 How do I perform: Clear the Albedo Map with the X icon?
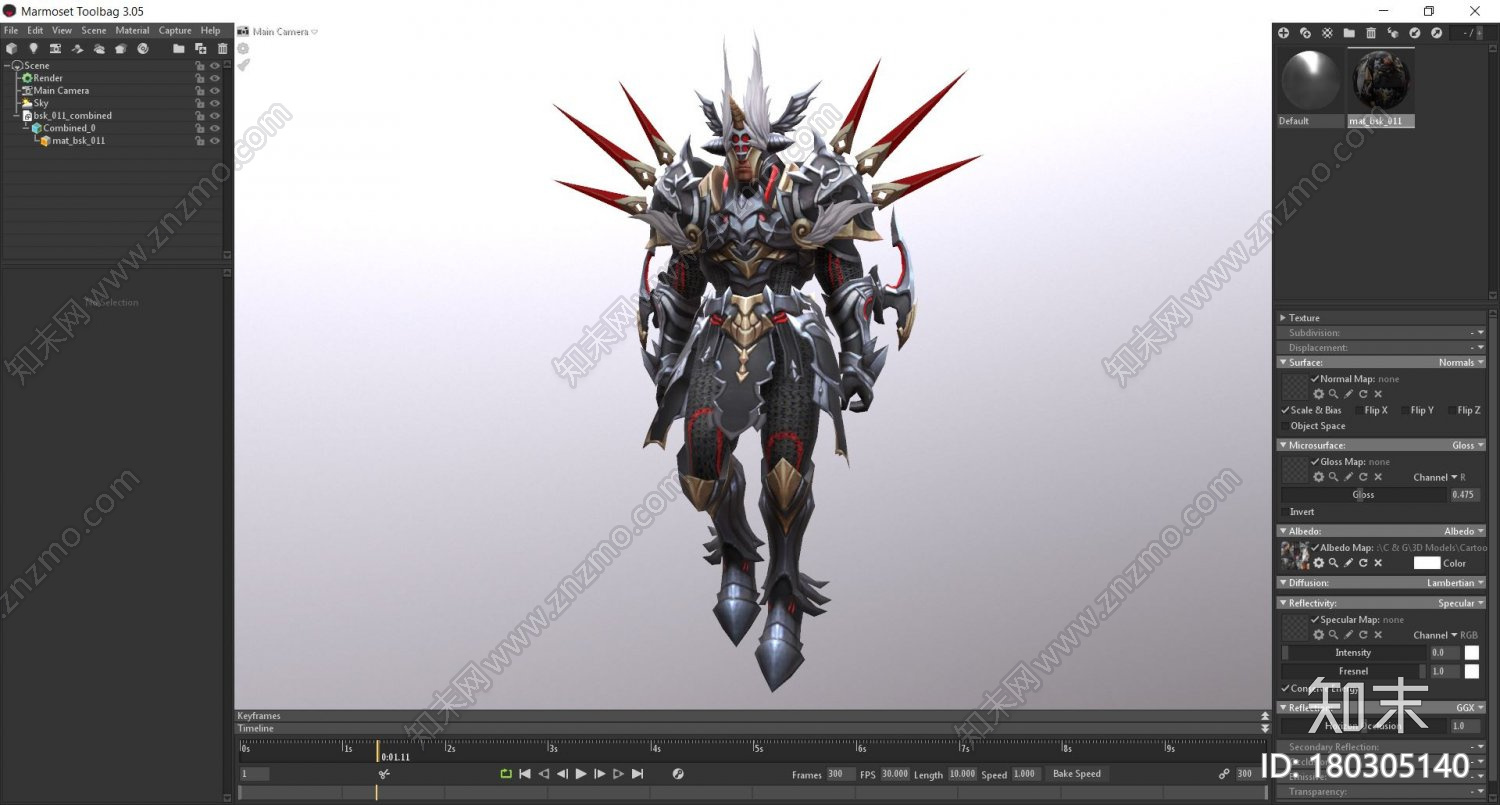pyautogui.click(x=1378, y=563)
